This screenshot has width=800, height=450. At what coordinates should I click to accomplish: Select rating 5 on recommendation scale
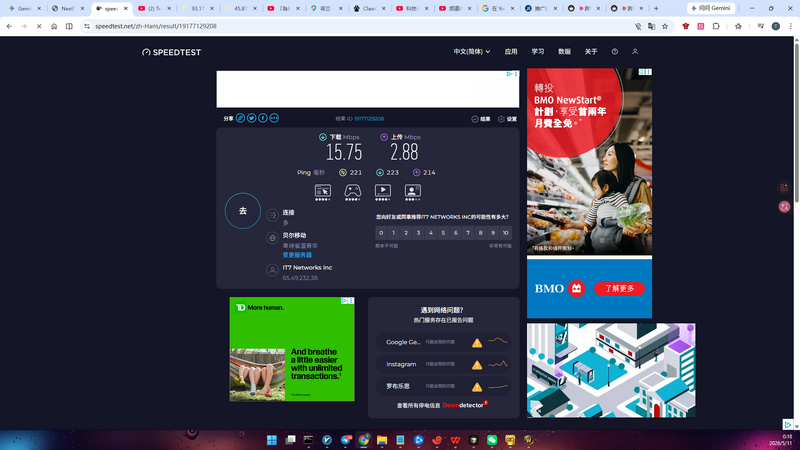pos(443,233)
